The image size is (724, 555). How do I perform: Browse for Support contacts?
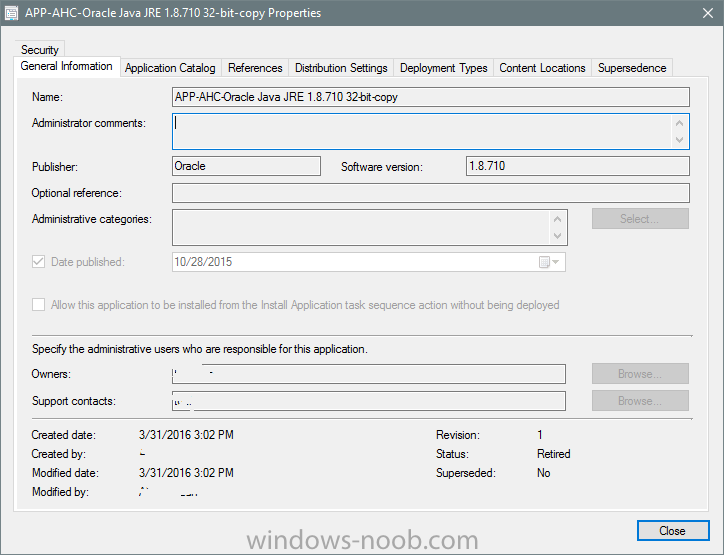coord(640,401)
